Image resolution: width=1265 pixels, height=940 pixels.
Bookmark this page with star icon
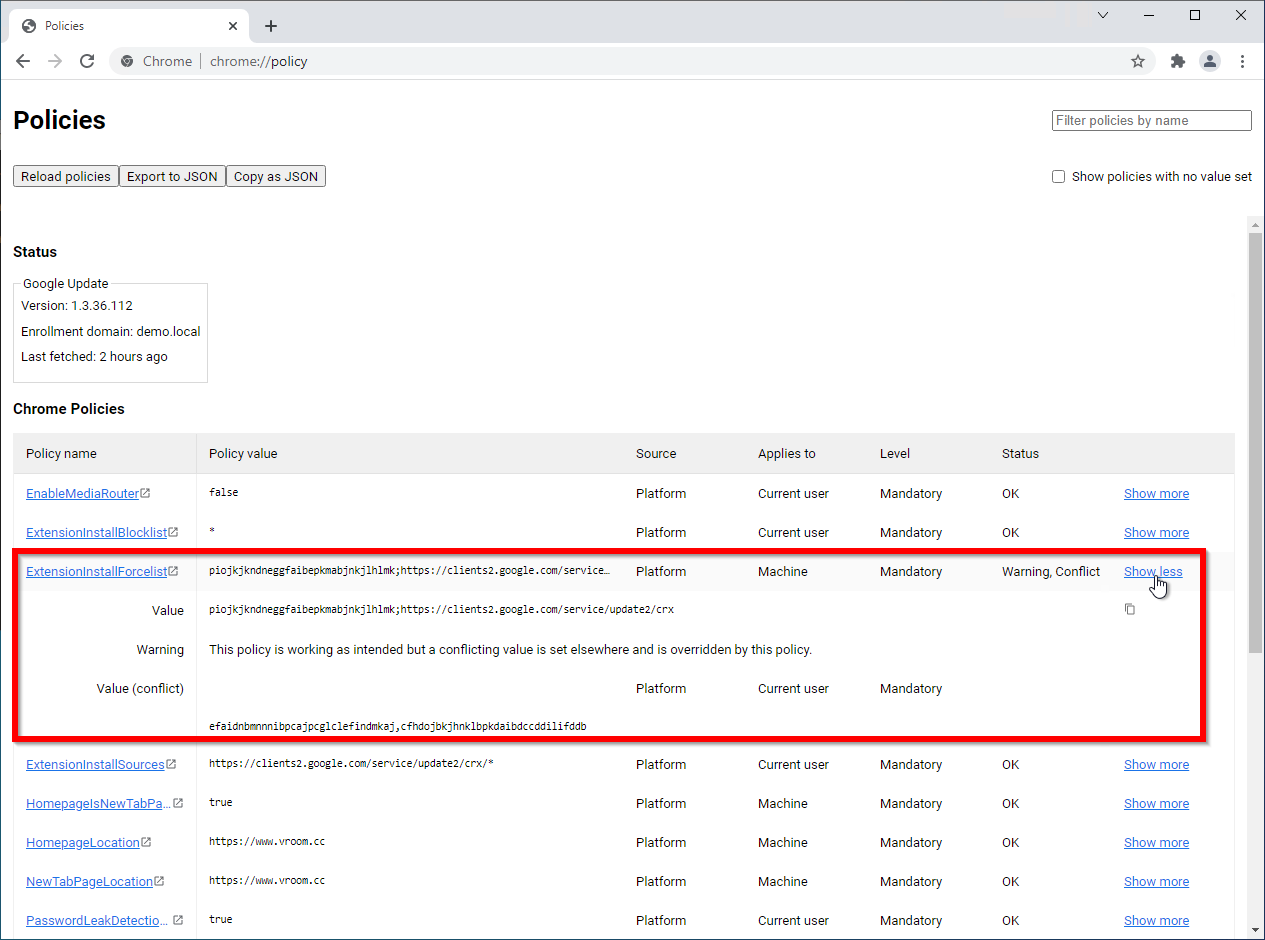pyautogui.click(x=1137, y=61)
